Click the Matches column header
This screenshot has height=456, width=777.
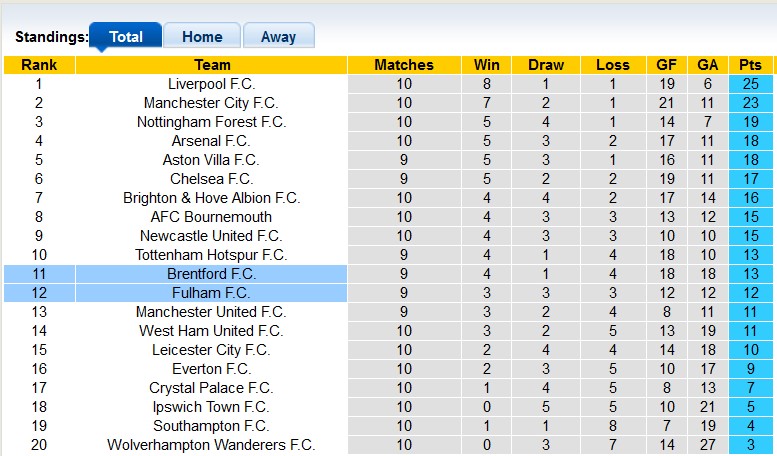404,65
